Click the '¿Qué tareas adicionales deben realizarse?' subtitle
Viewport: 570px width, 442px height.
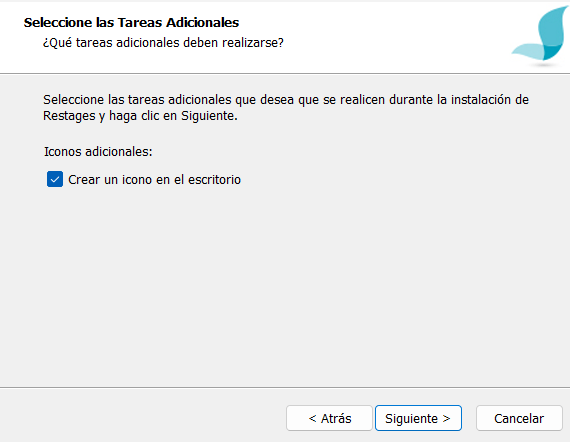click(163, 43)
